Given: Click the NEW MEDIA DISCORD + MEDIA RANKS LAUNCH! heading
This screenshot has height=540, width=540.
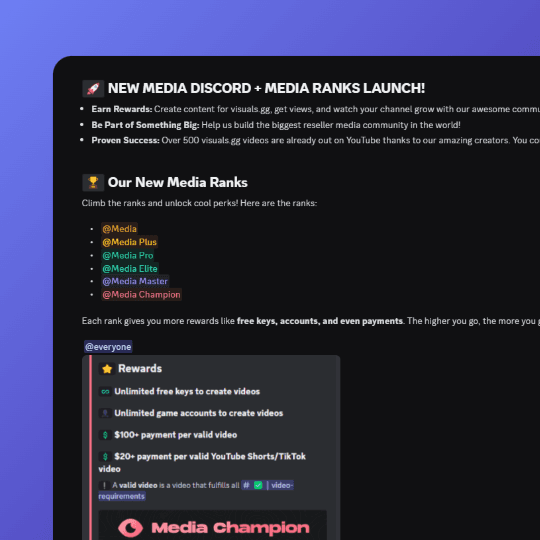Looking at the screenshot, I should coord(266,89).
